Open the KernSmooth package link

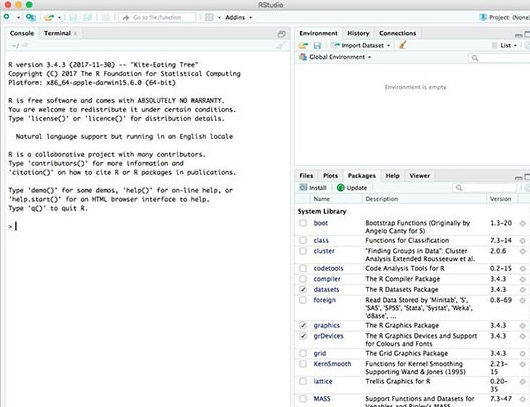tap(332, 364)
